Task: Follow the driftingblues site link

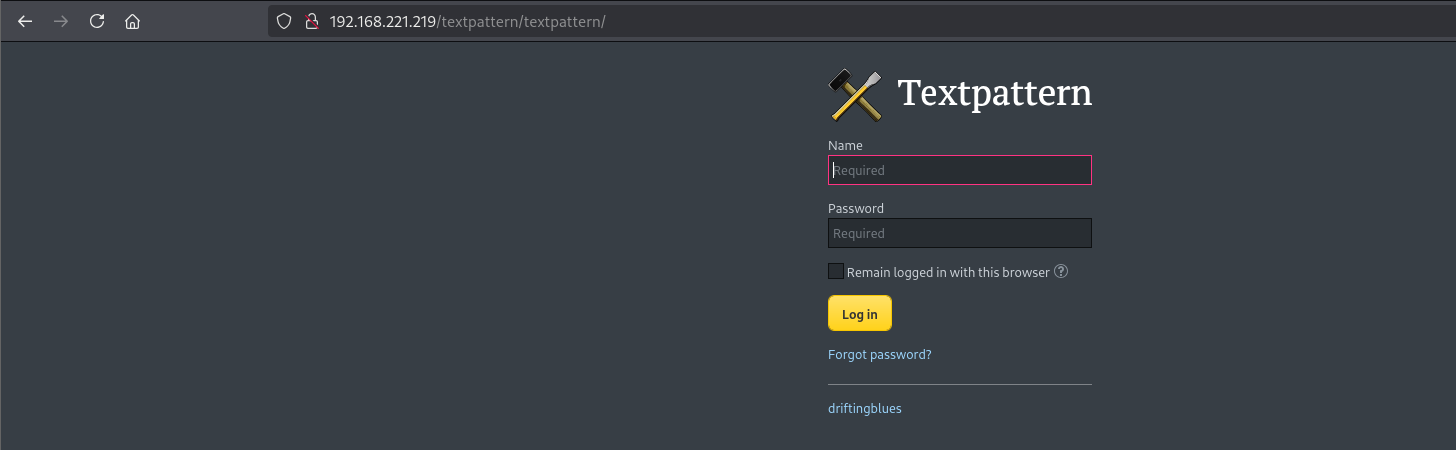Action: click(x=864, y=408)
